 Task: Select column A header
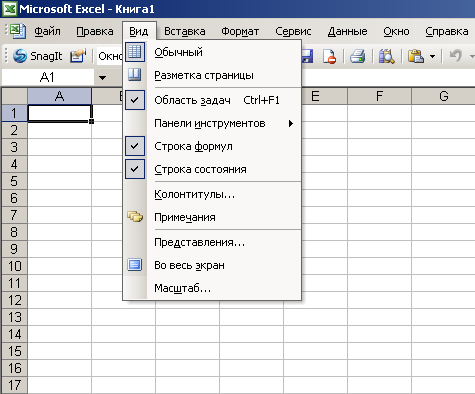click(x=59, y=96)
